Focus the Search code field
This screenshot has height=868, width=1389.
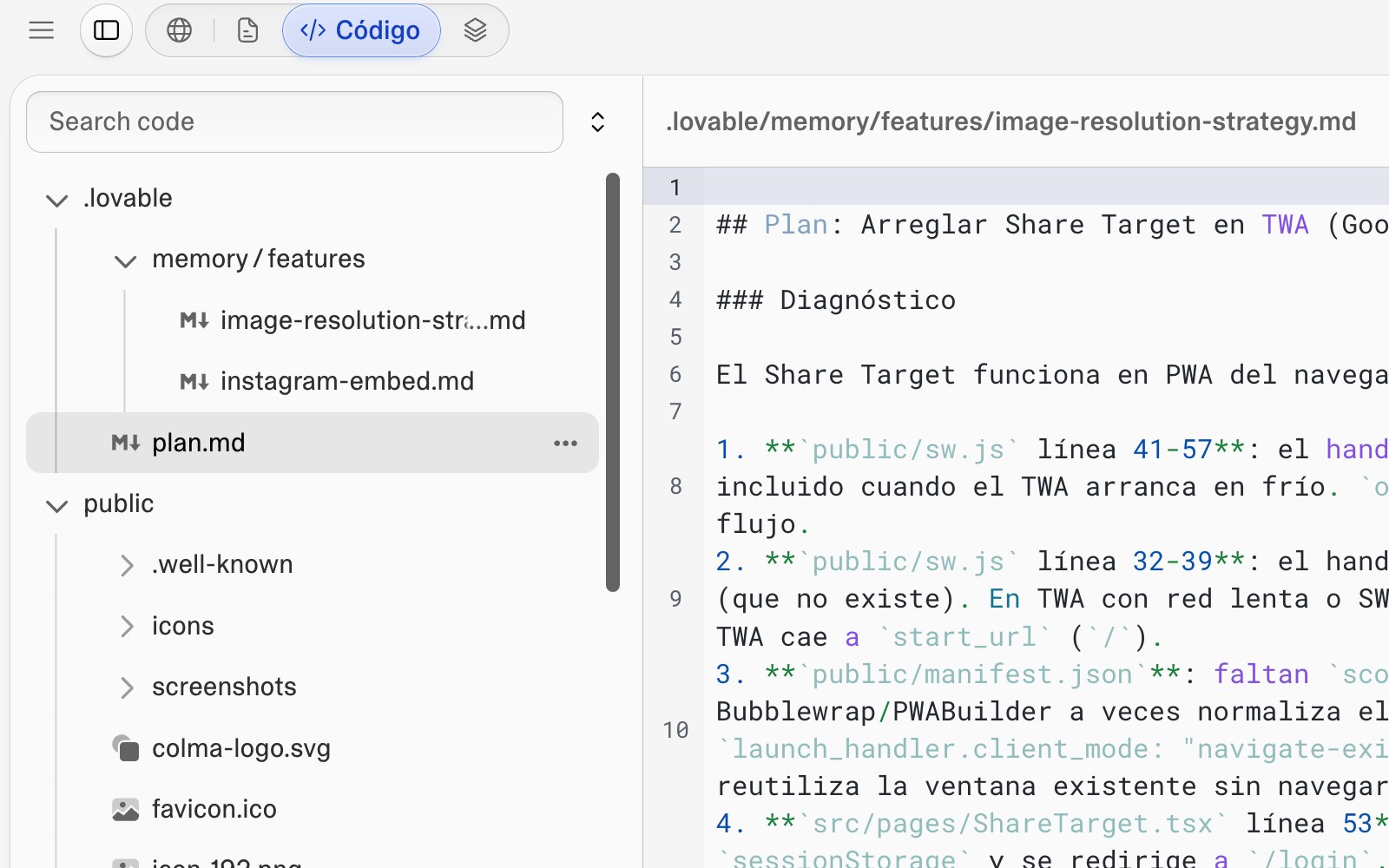[x=294, y=122]
